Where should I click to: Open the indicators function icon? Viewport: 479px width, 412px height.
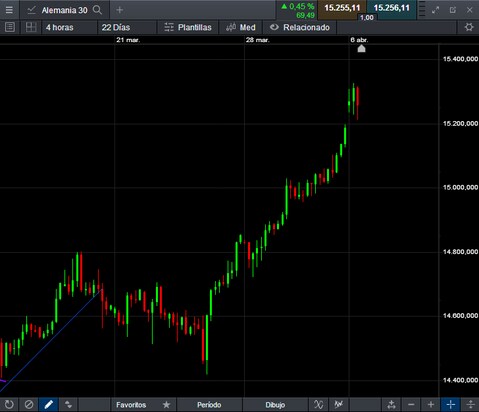(x=318, y=405)
